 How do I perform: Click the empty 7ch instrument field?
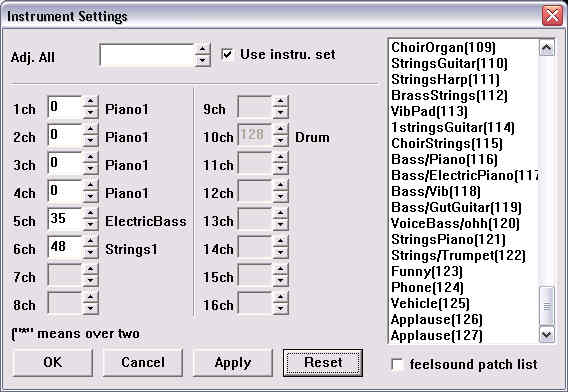(x=65, y=274)
